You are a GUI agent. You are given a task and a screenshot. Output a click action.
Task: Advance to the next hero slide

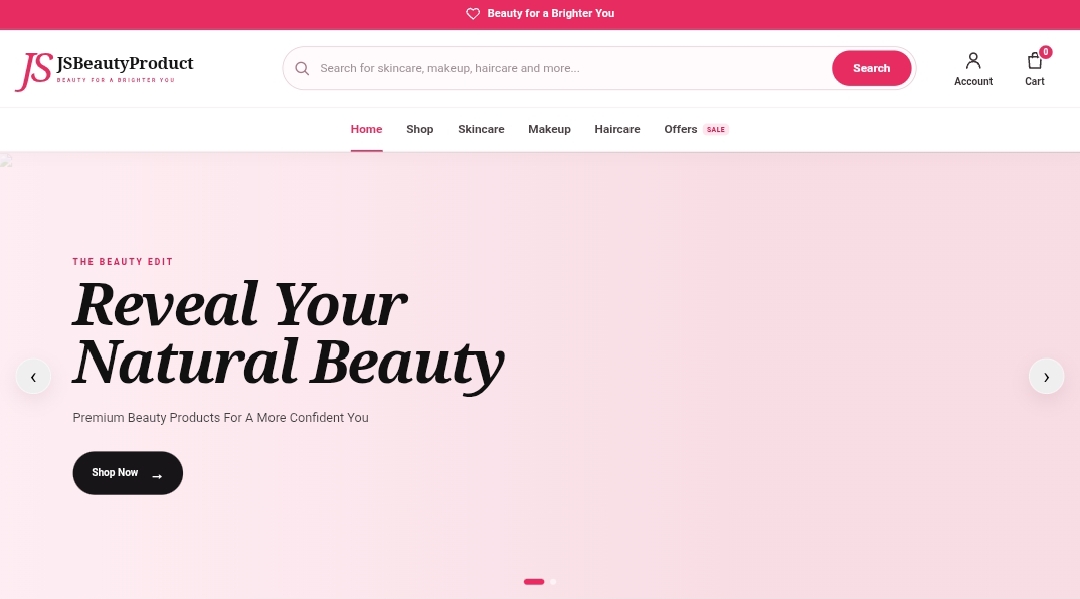point(1046,377)
